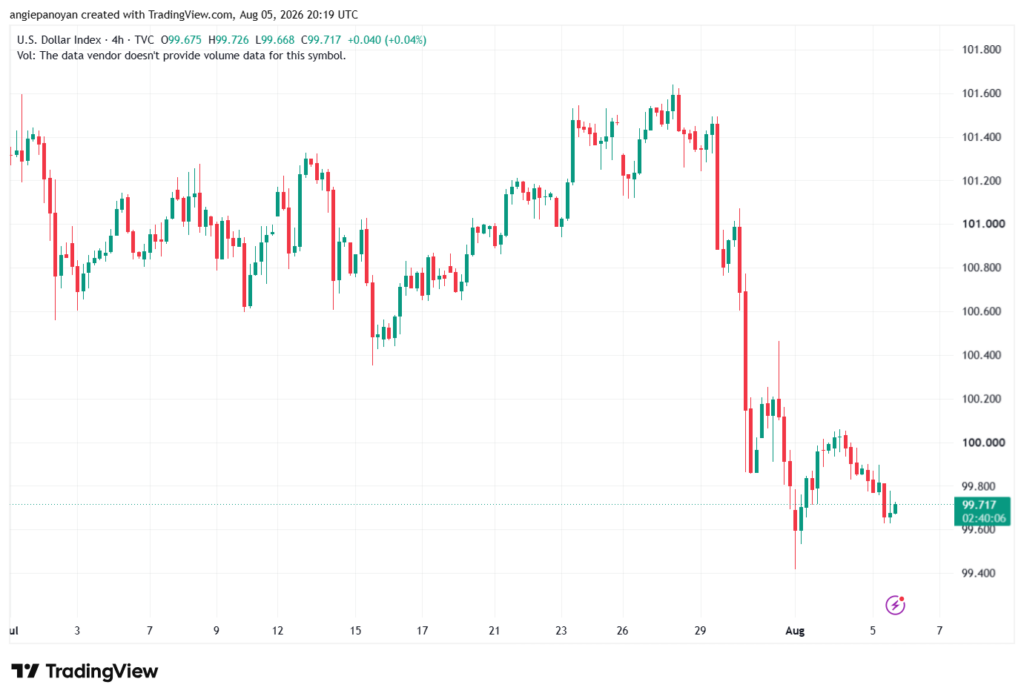Click the 99.400 price scale label
Screen dimensions: 1024x699
(978, 573)
